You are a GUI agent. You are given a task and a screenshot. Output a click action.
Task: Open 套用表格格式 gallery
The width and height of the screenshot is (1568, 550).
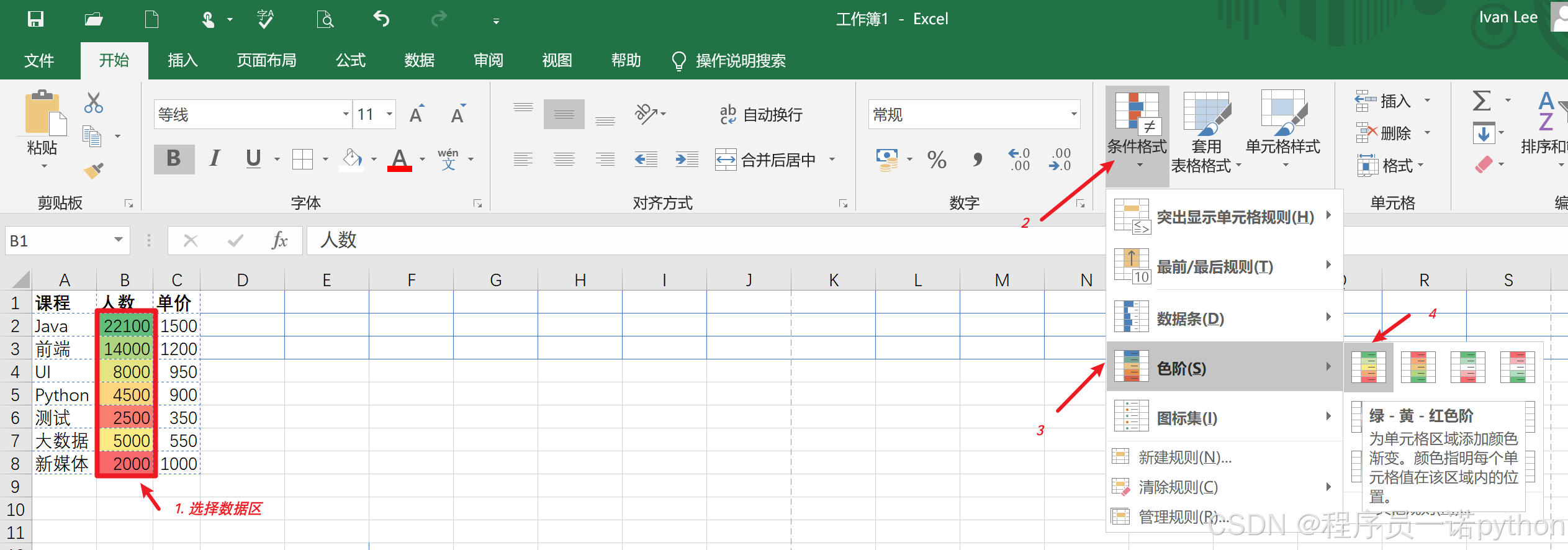click(1205, 132)
